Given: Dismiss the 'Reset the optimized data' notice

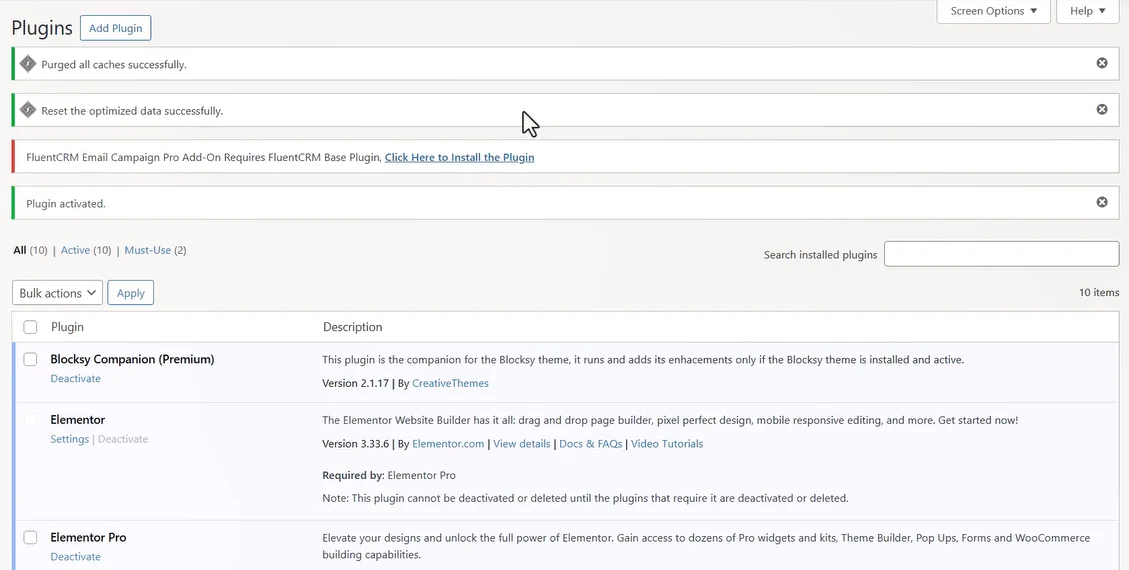Looking at the screenshot, I should (x=1102, y=109).
